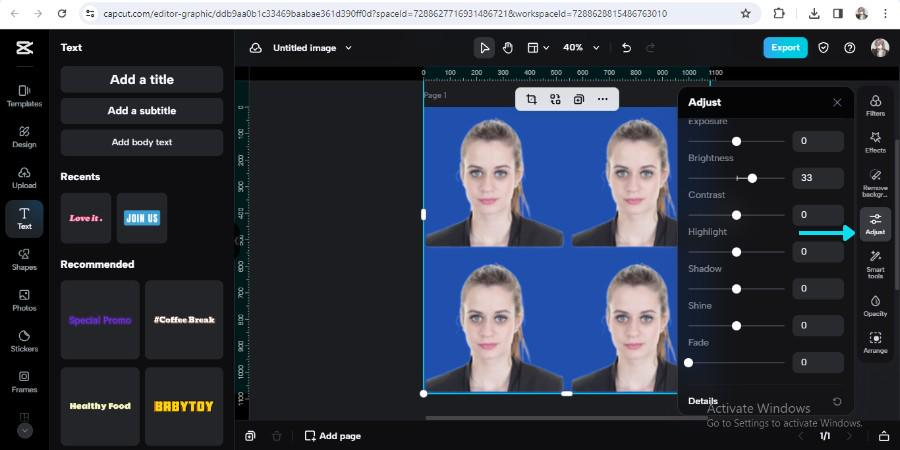Insert the 'JOIN US' recent text style
The height and width of the screenshot is (450, 900).
pos(142,218)
